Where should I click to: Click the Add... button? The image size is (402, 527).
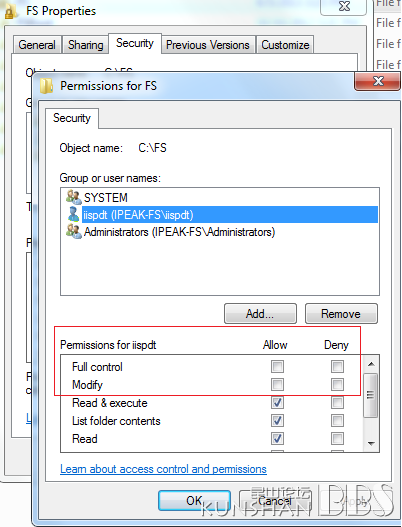pyautogui.click(x=260, y=314)
